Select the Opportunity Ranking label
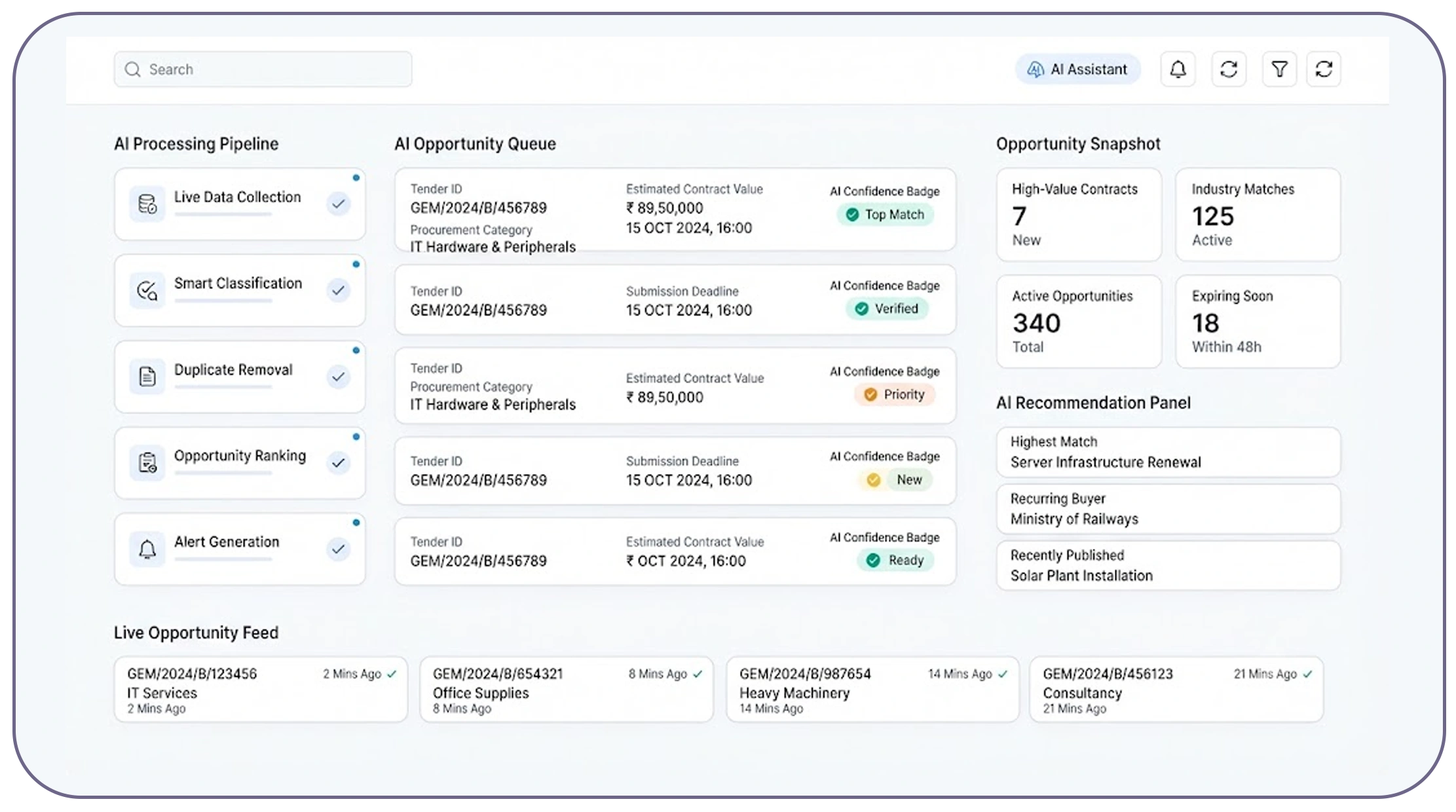This screenshot has width=1456, height=812. (240, 456)
